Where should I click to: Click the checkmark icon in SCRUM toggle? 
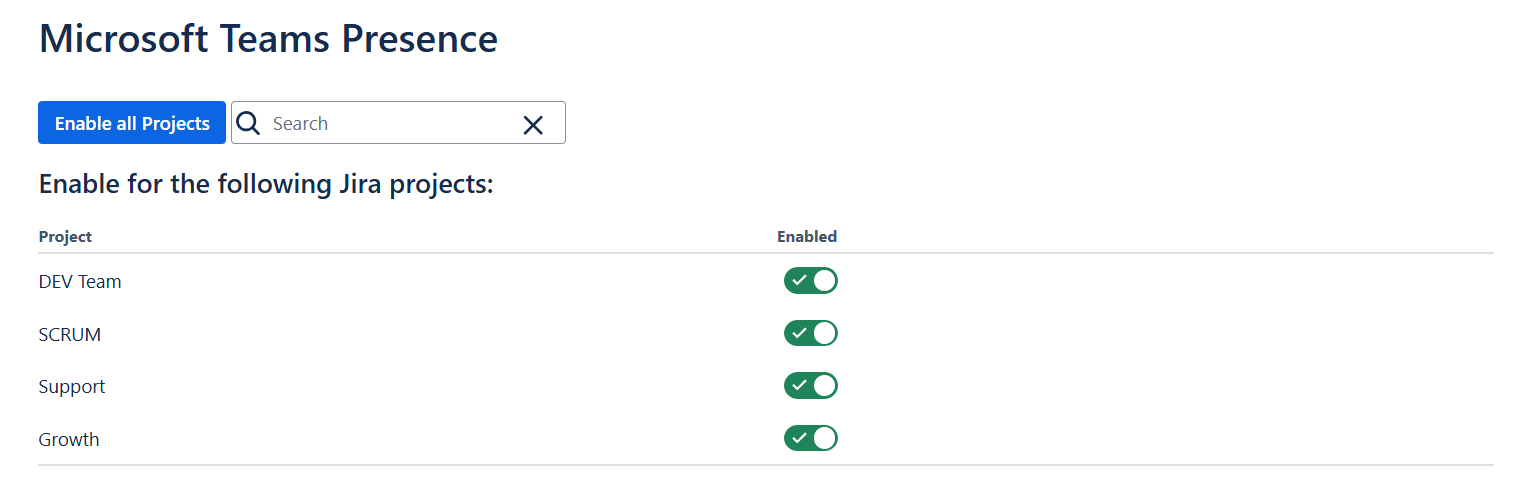pyautogui.click(x=799, y=333)
